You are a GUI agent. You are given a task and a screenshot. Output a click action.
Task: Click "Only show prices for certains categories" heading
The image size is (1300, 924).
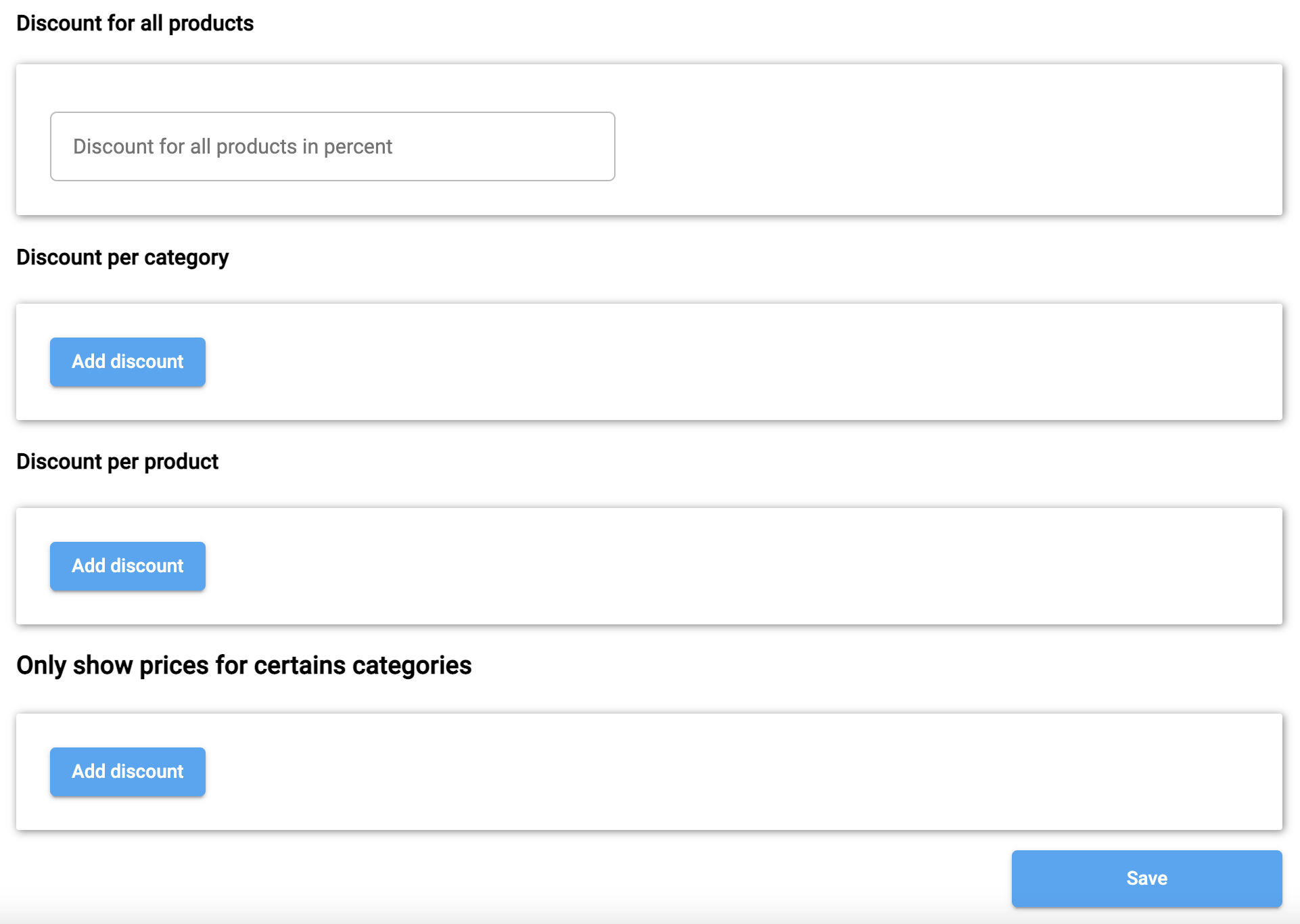tap(243, 666)
